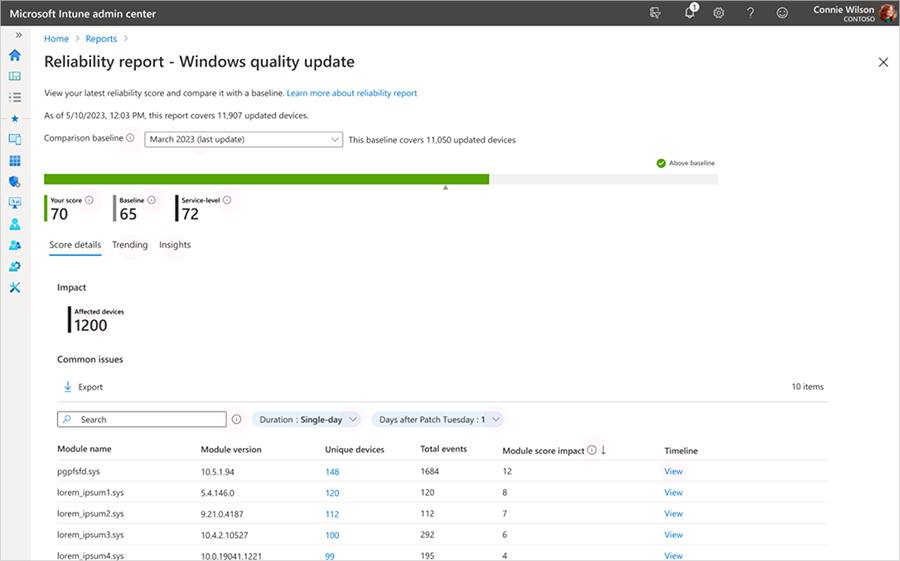Image resolution: width=900 pixels, height=561 pixels.
Task: Open 100 unique devices for lorem_ipsum3.sys
Action: tap(332, 535)
